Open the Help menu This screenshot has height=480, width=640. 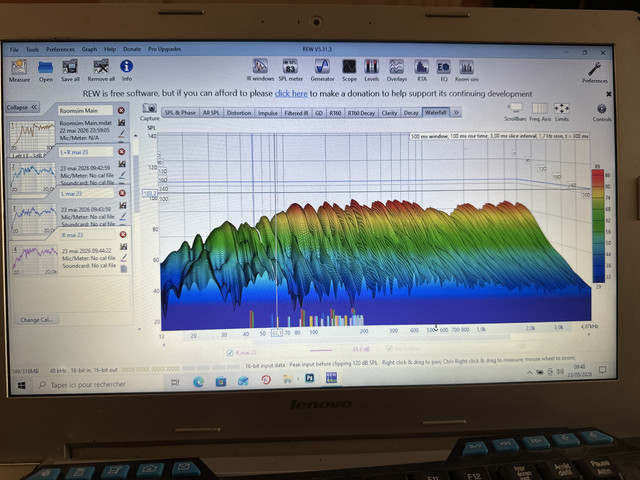pyautogui.click(x=109, y=49)
